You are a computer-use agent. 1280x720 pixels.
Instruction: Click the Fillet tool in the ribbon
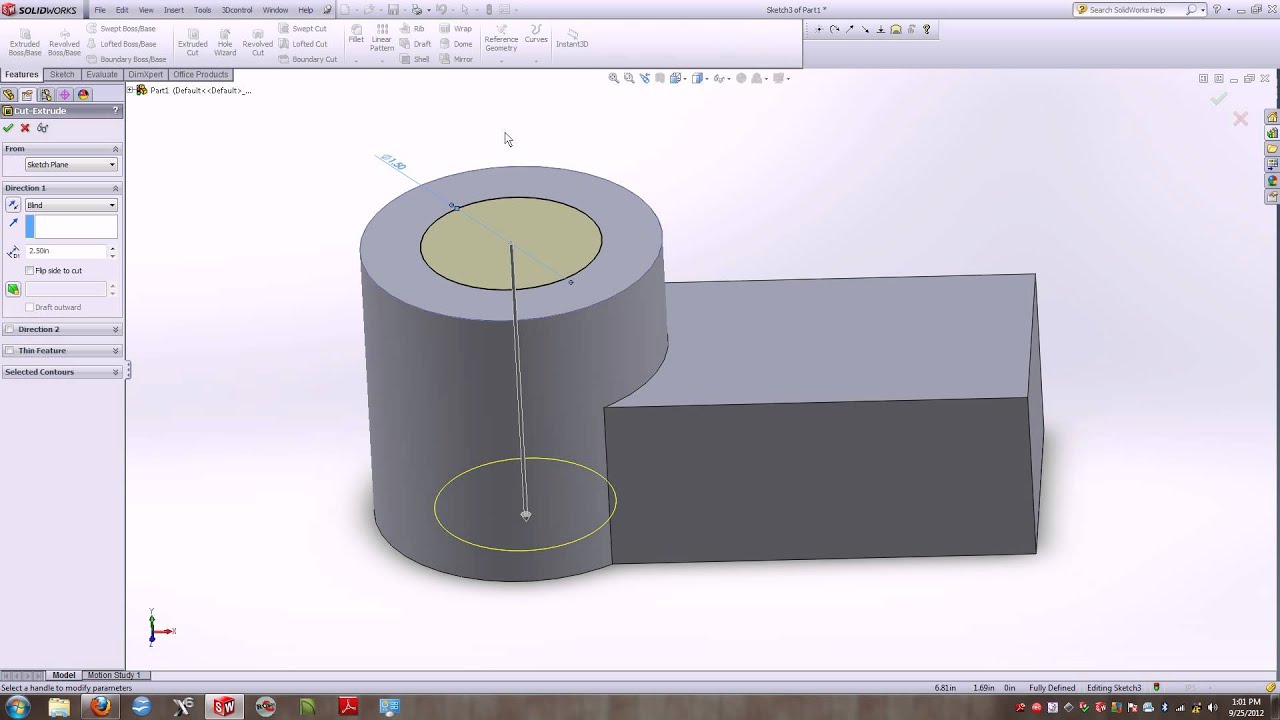click(356, 34)
